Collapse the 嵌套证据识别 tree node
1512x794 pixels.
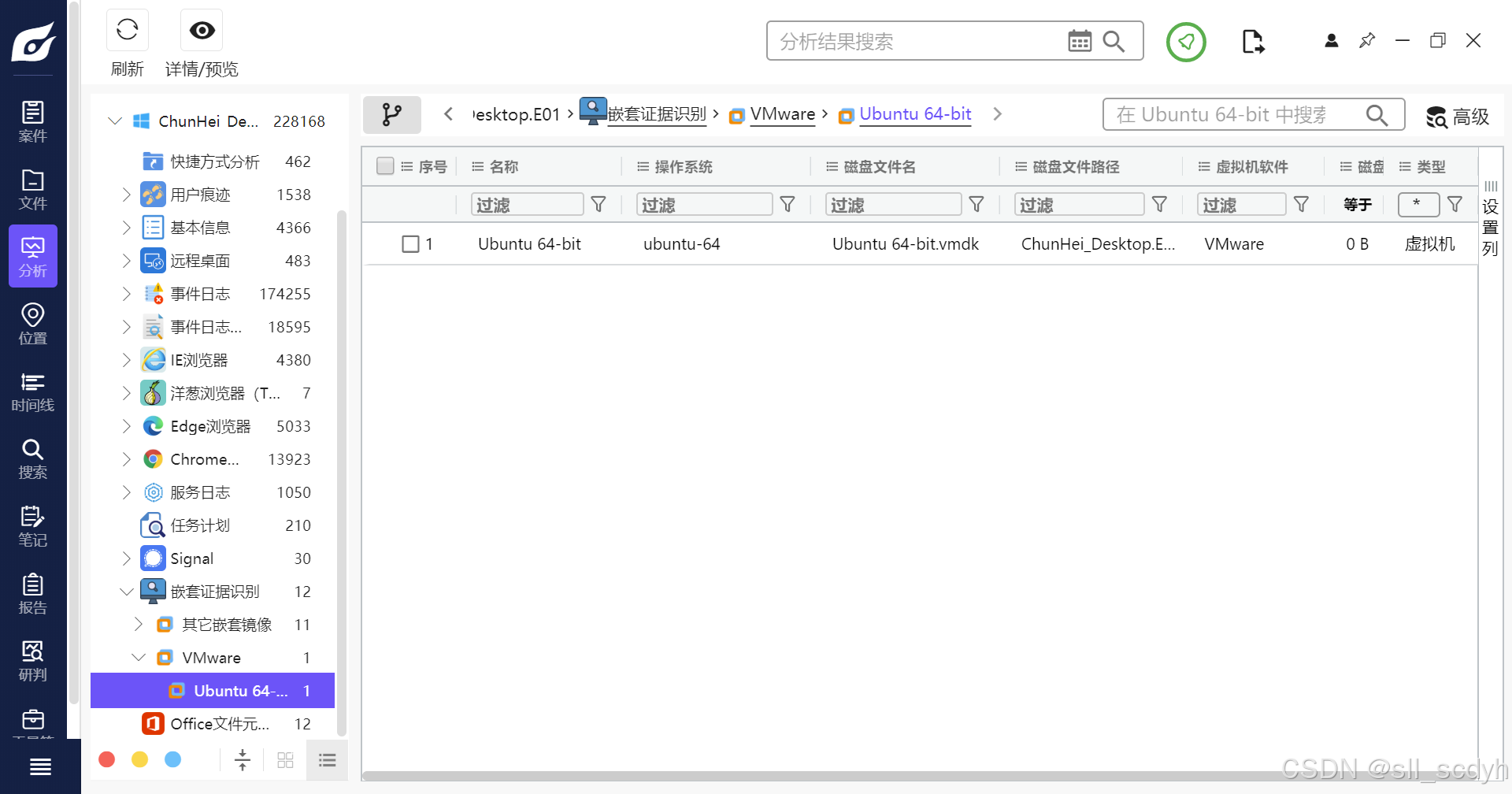coord(126,592)
